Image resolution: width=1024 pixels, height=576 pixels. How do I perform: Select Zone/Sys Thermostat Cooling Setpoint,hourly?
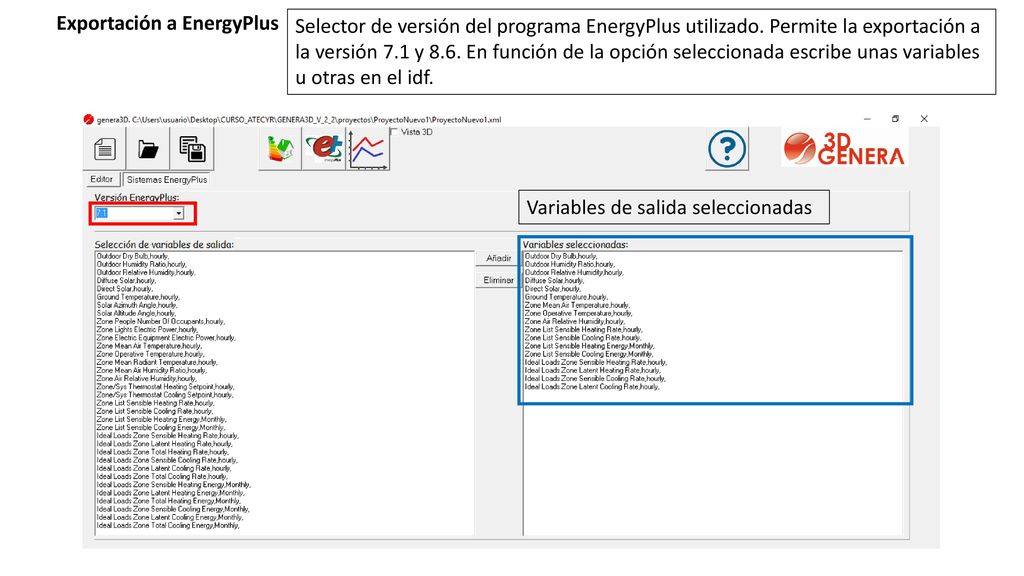click(x=165, y=395)
